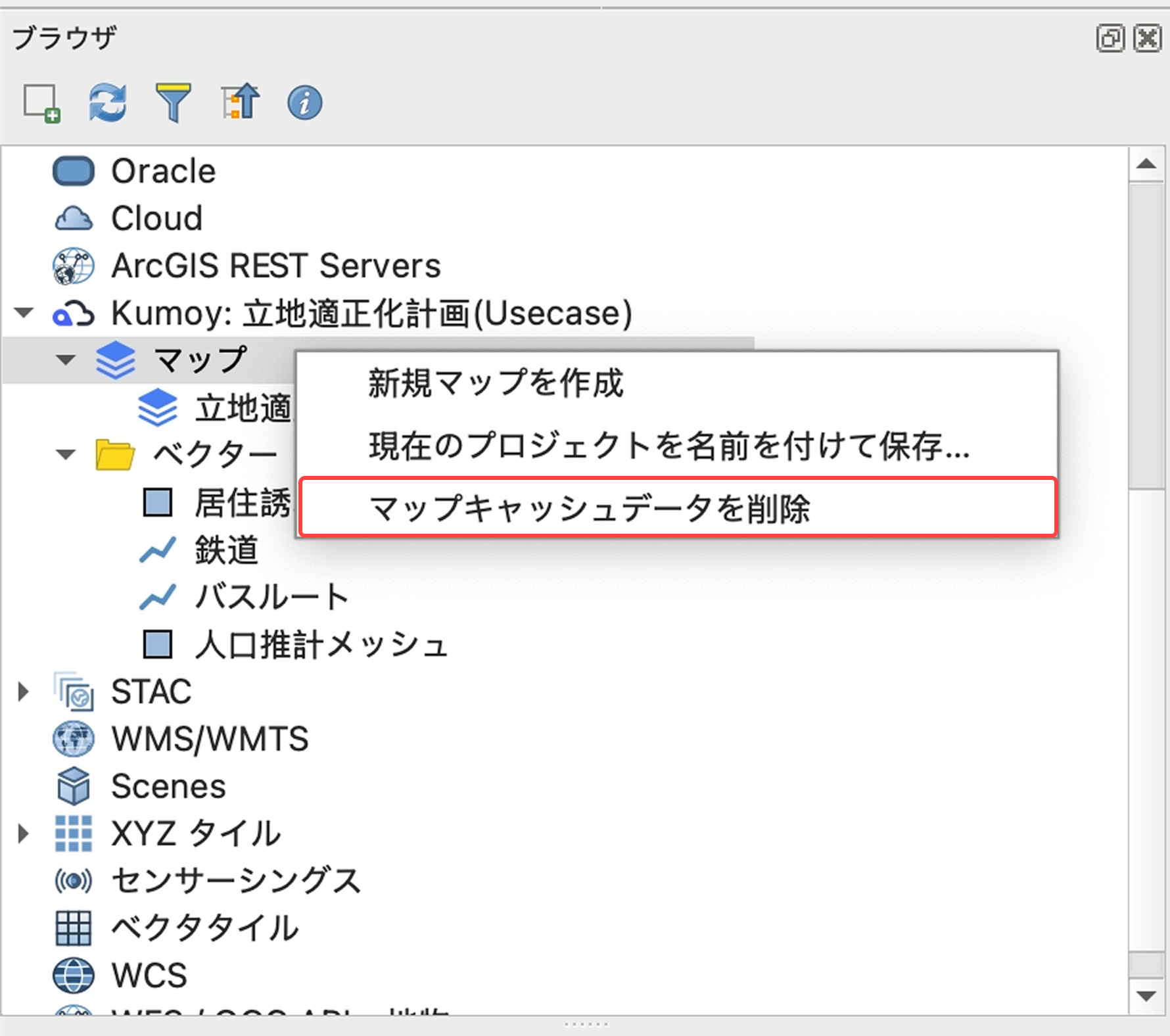This screenshot has height=1036, width=1170.
Task: Select the 鉄道 vector layer
Action: click(x=225, y=551)
